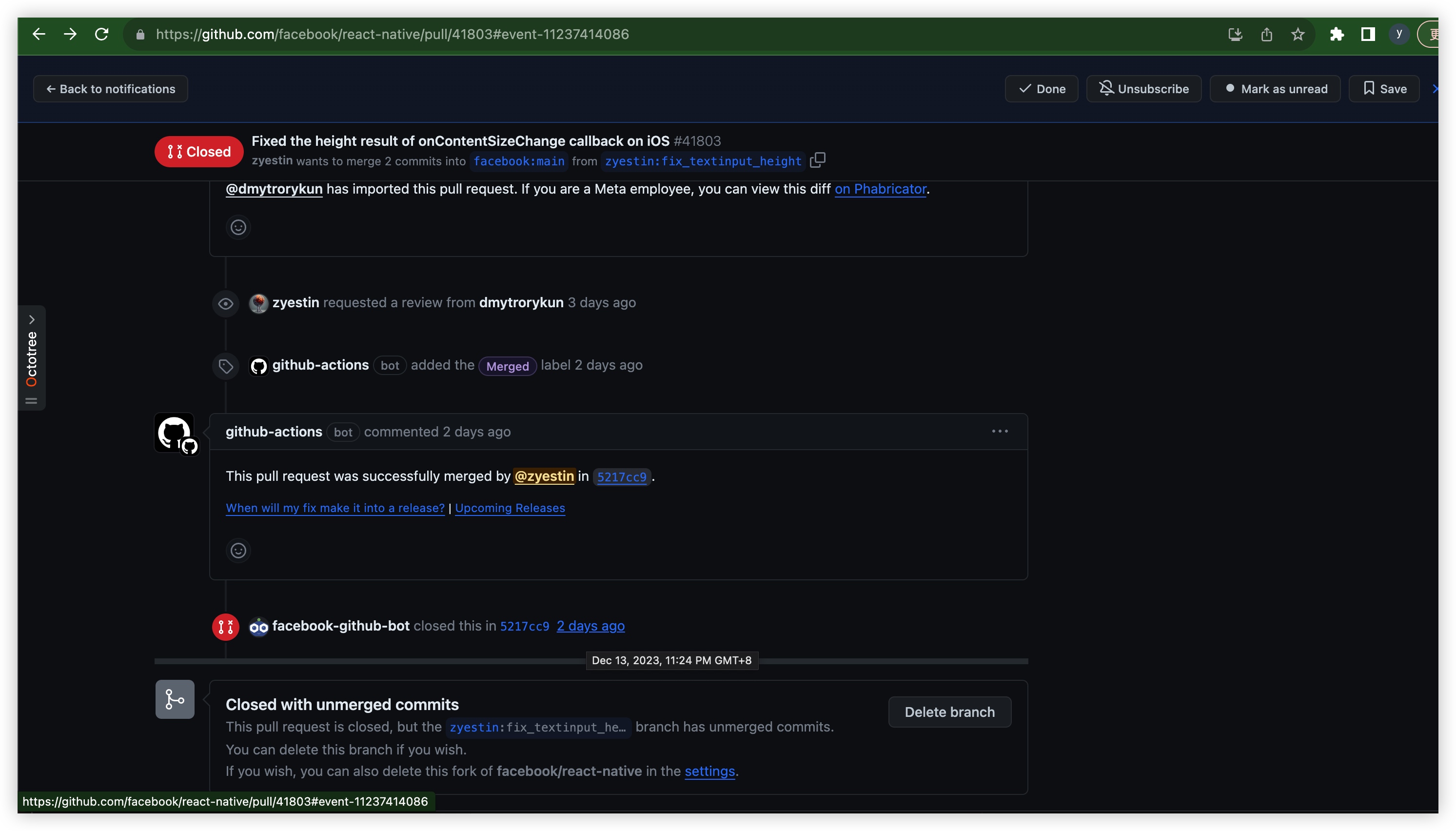The height and width of the screenshot is (831, 1456).
Task: Toggle the bookmark star in the address bar
Action: click(1298, 34)
